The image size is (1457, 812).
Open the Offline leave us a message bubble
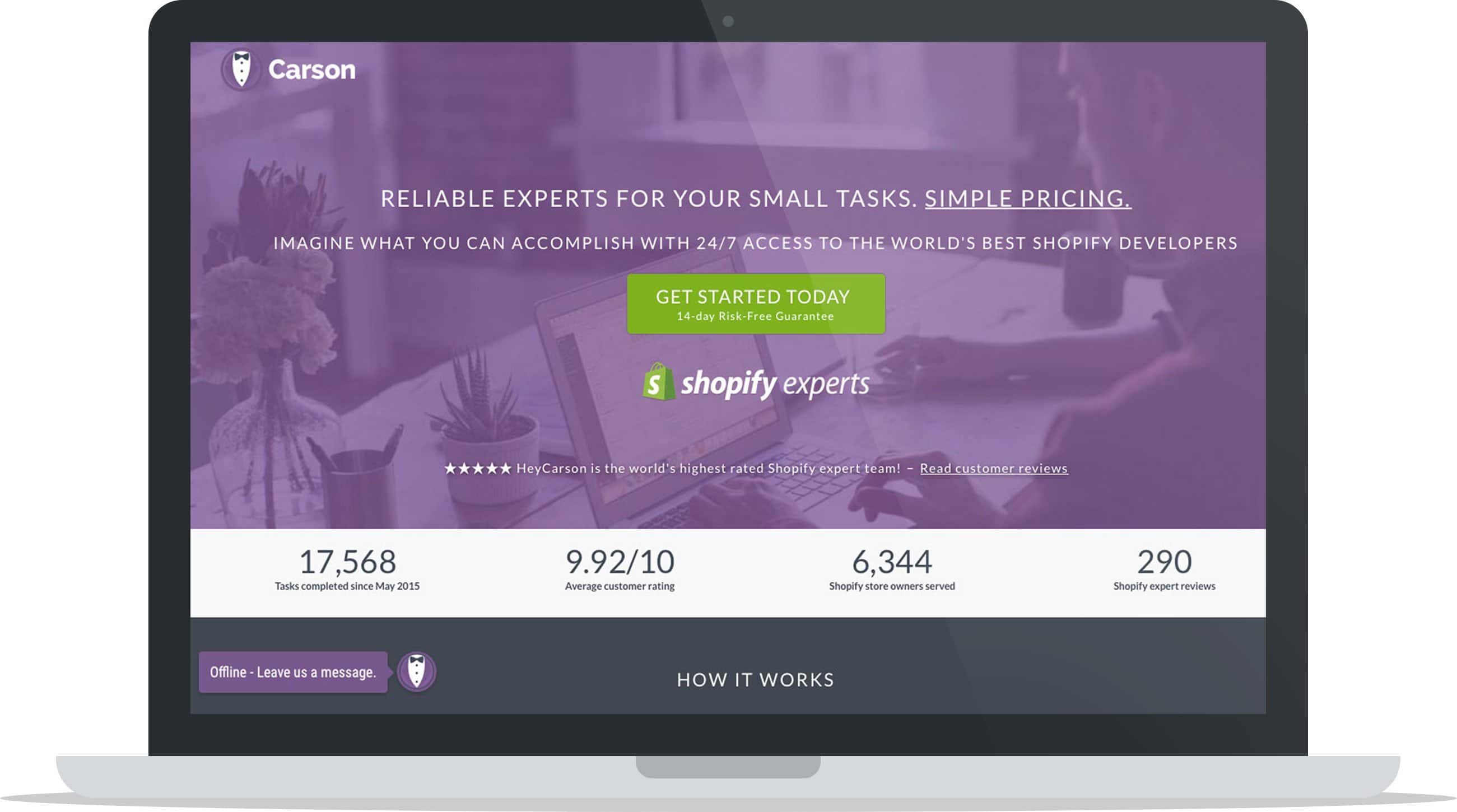[293, 673]
